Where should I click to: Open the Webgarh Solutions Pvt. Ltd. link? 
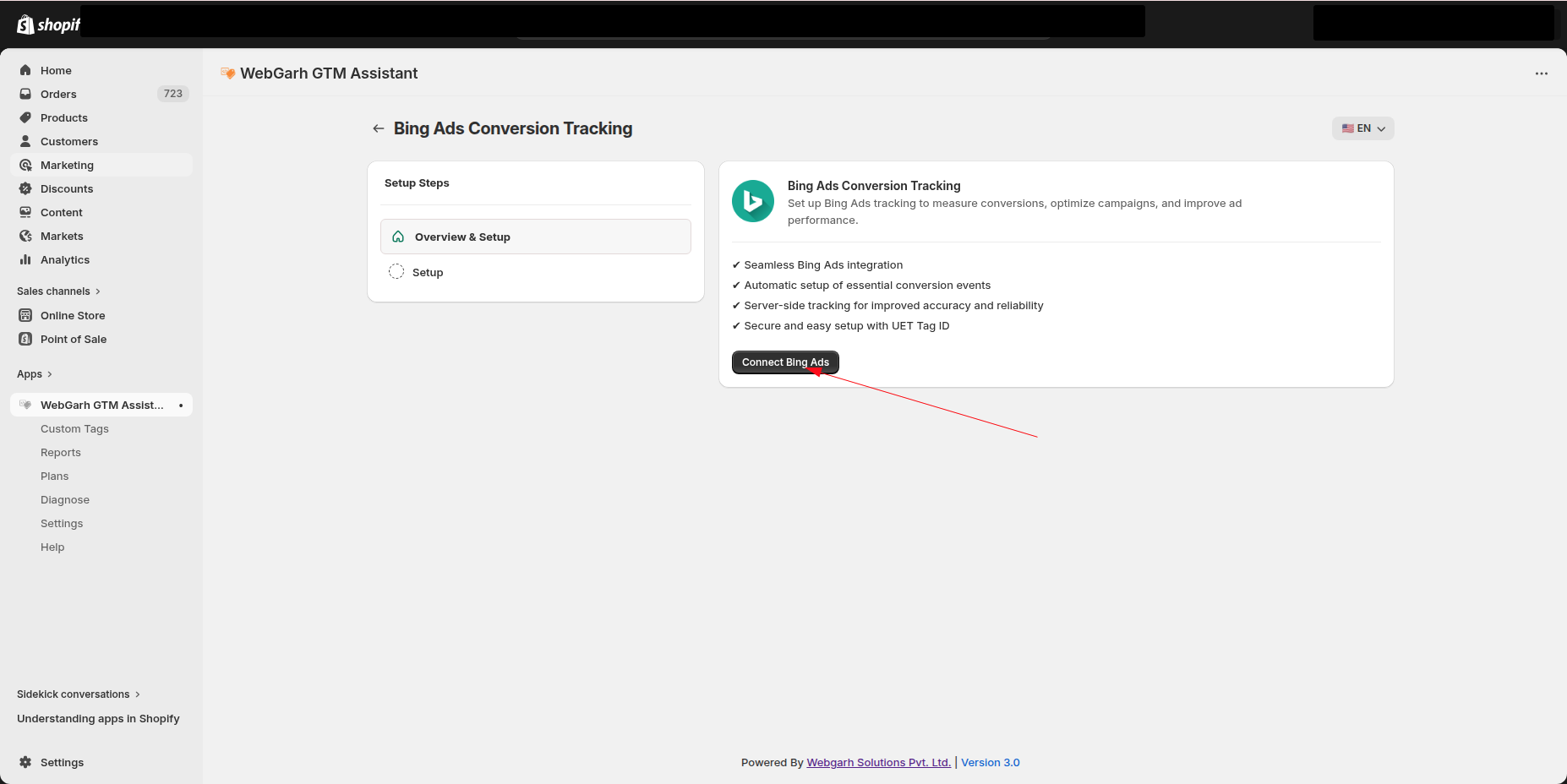pos(879,762)
